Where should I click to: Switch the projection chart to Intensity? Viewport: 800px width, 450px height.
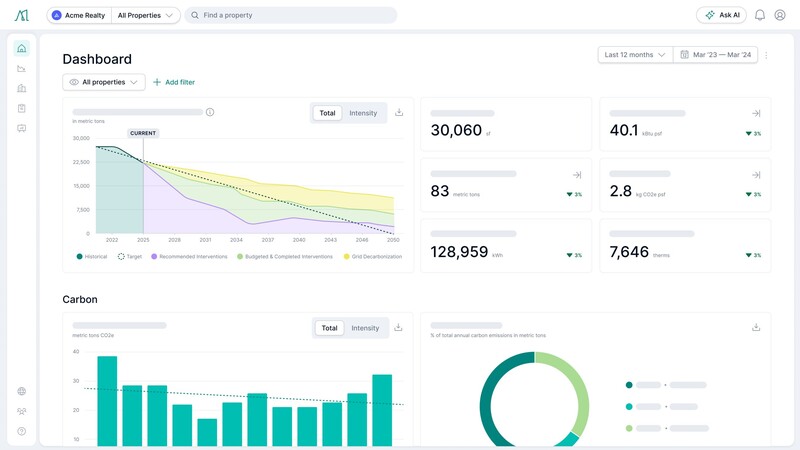click(363, 113)
